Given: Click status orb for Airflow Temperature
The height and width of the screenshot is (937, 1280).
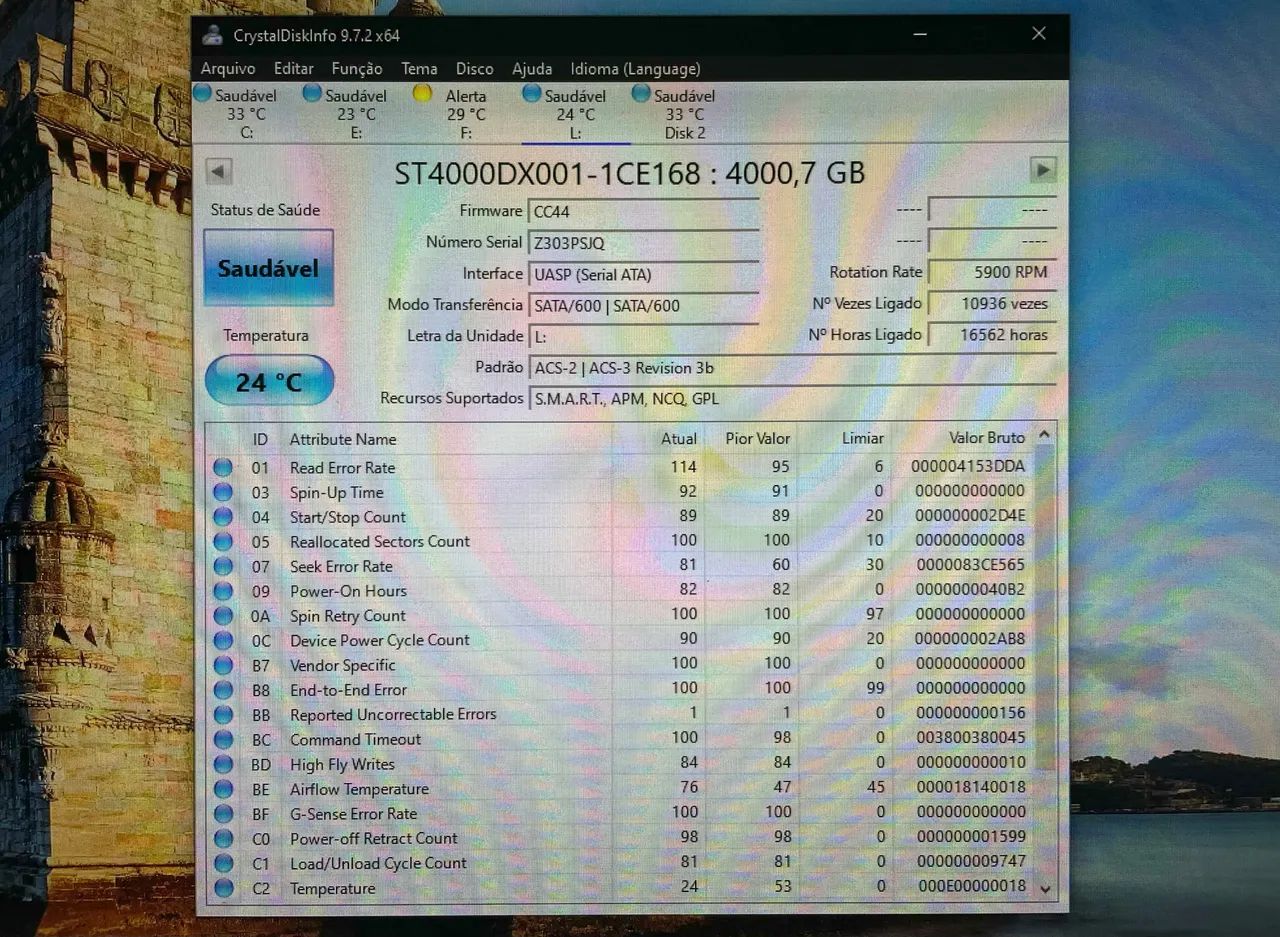Looking at the screenshot, I should pyautogui.click(x=222, y=789).
